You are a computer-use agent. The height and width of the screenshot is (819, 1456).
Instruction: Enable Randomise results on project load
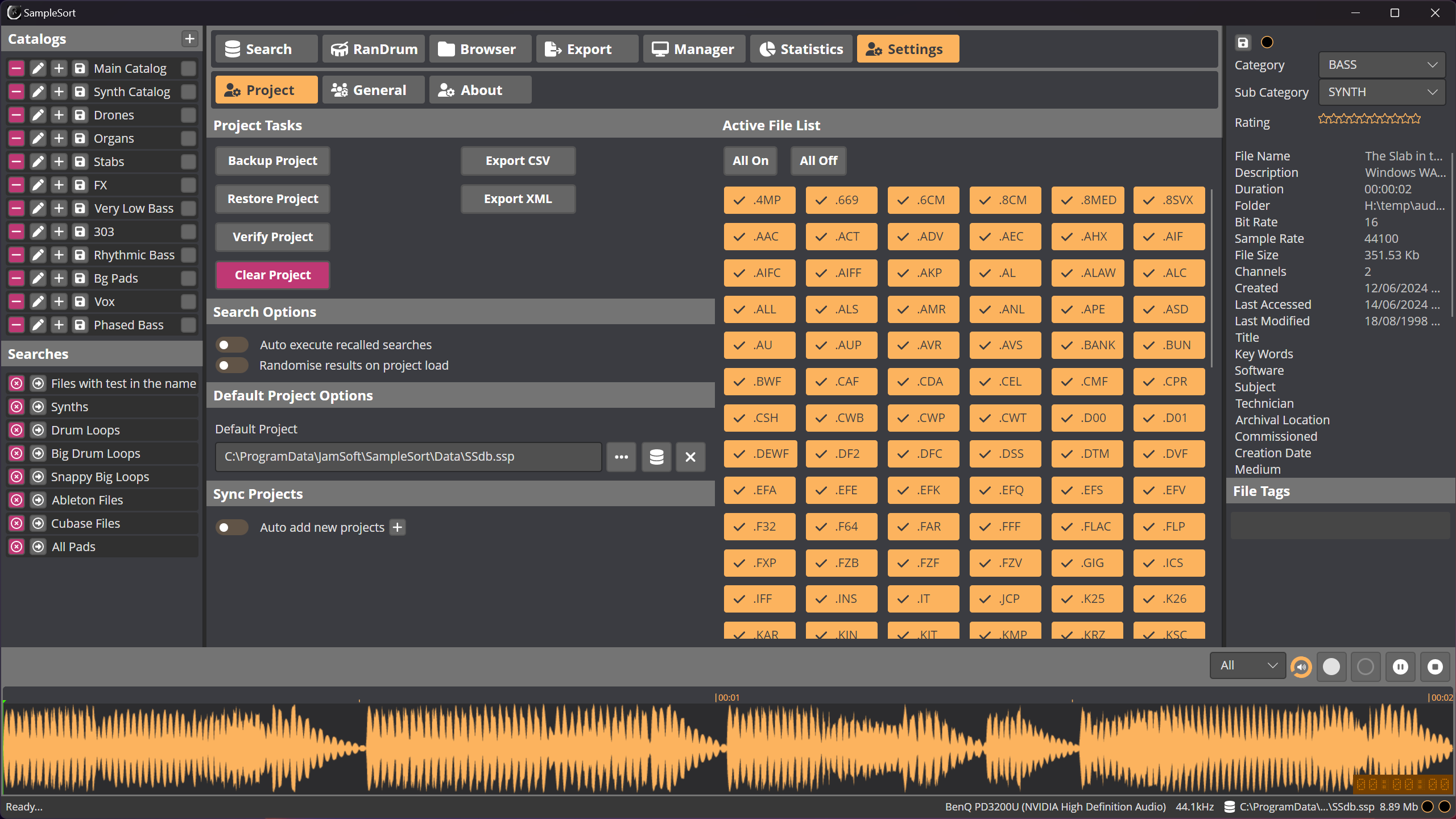[x=231, y=365]
